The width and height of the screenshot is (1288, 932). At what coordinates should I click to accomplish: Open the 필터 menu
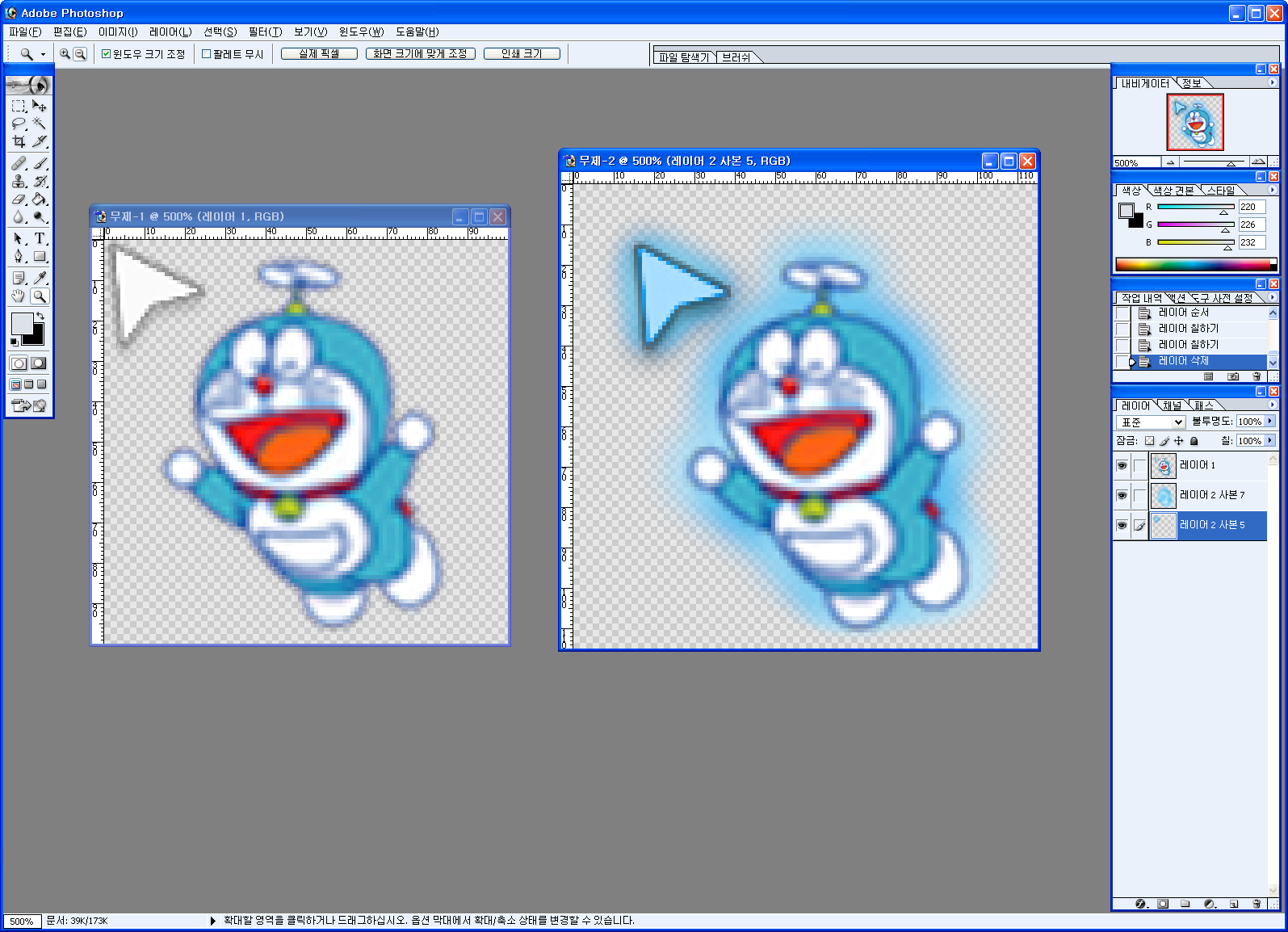pos(265,31)
